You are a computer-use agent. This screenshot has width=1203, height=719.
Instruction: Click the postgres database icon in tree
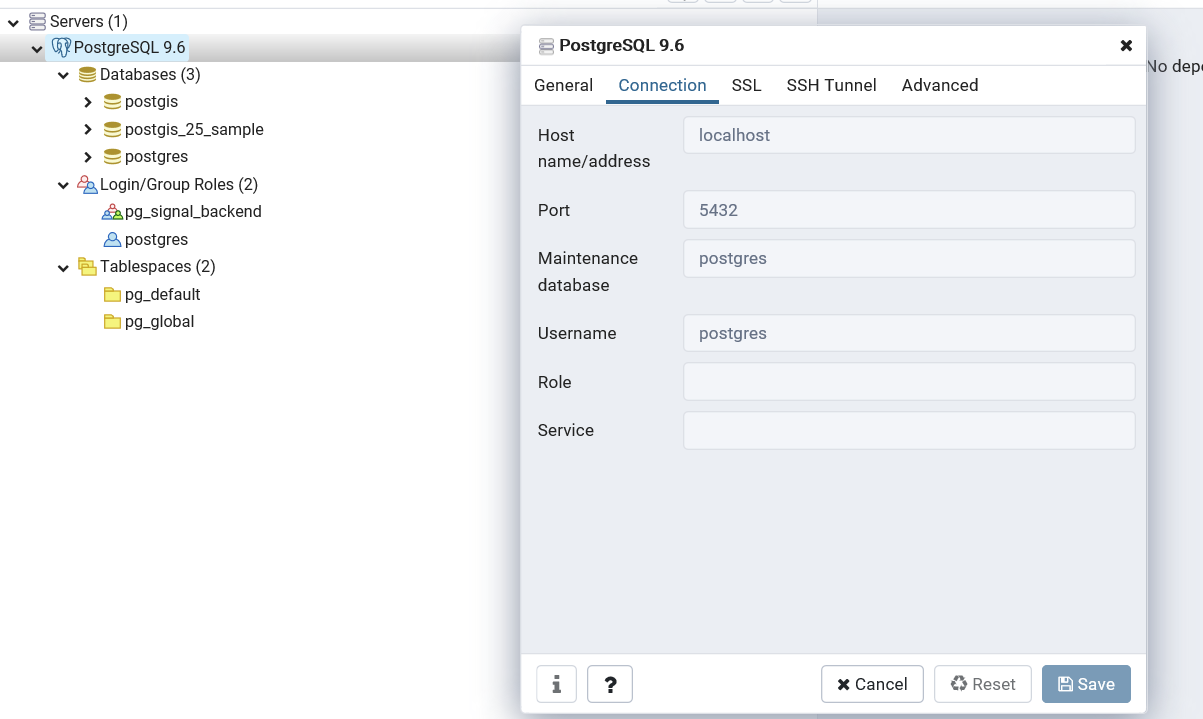click(x=113, y=157)
